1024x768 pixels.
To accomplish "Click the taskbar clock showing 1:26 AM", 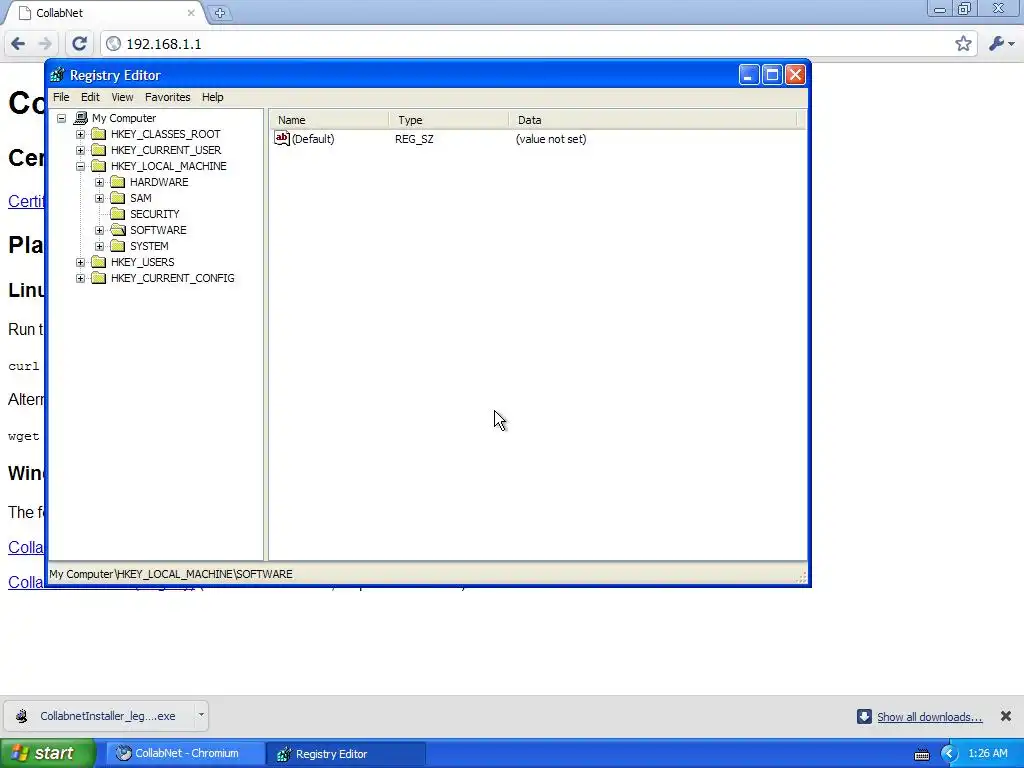I will point(988,754).
